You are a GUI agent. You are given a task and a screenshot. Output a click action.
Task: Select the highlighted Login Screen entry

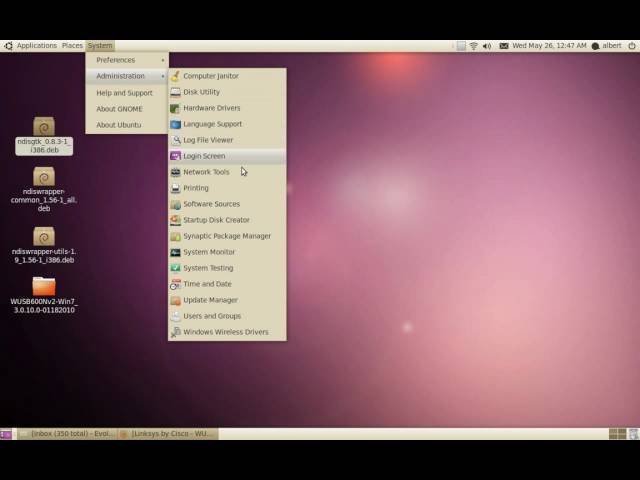227,156
